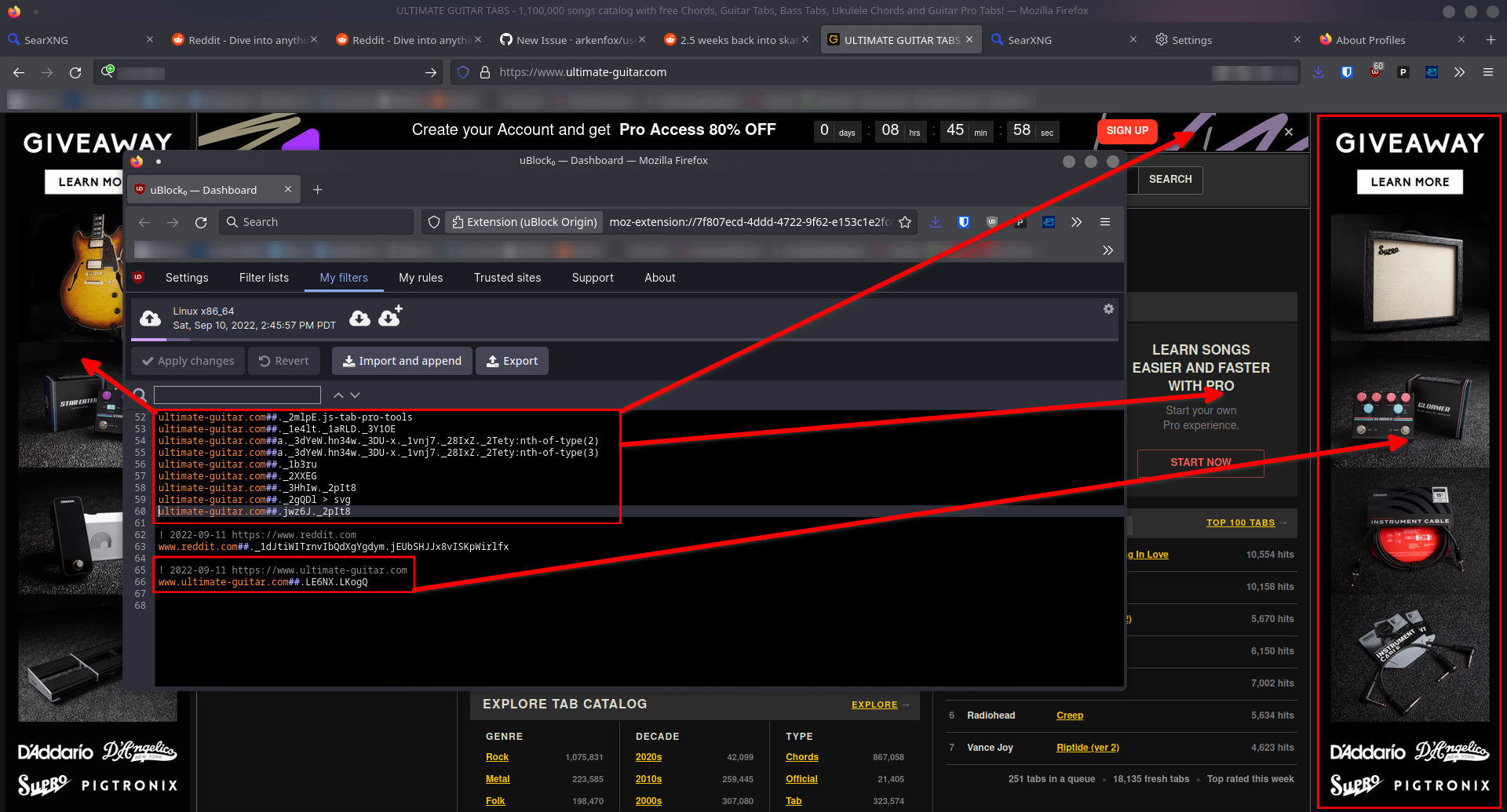This screenshot has width=1507, height=812.
Task: Click the filter editor search input field
Action: point(237,395)
